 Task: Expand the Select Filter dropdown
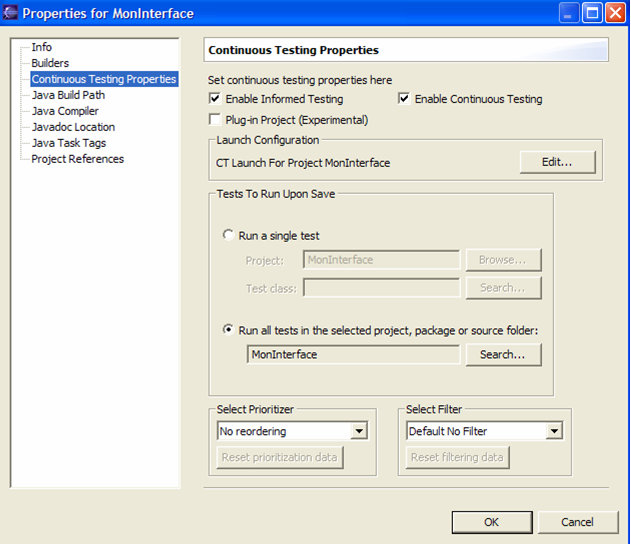(x=553, y=431)
